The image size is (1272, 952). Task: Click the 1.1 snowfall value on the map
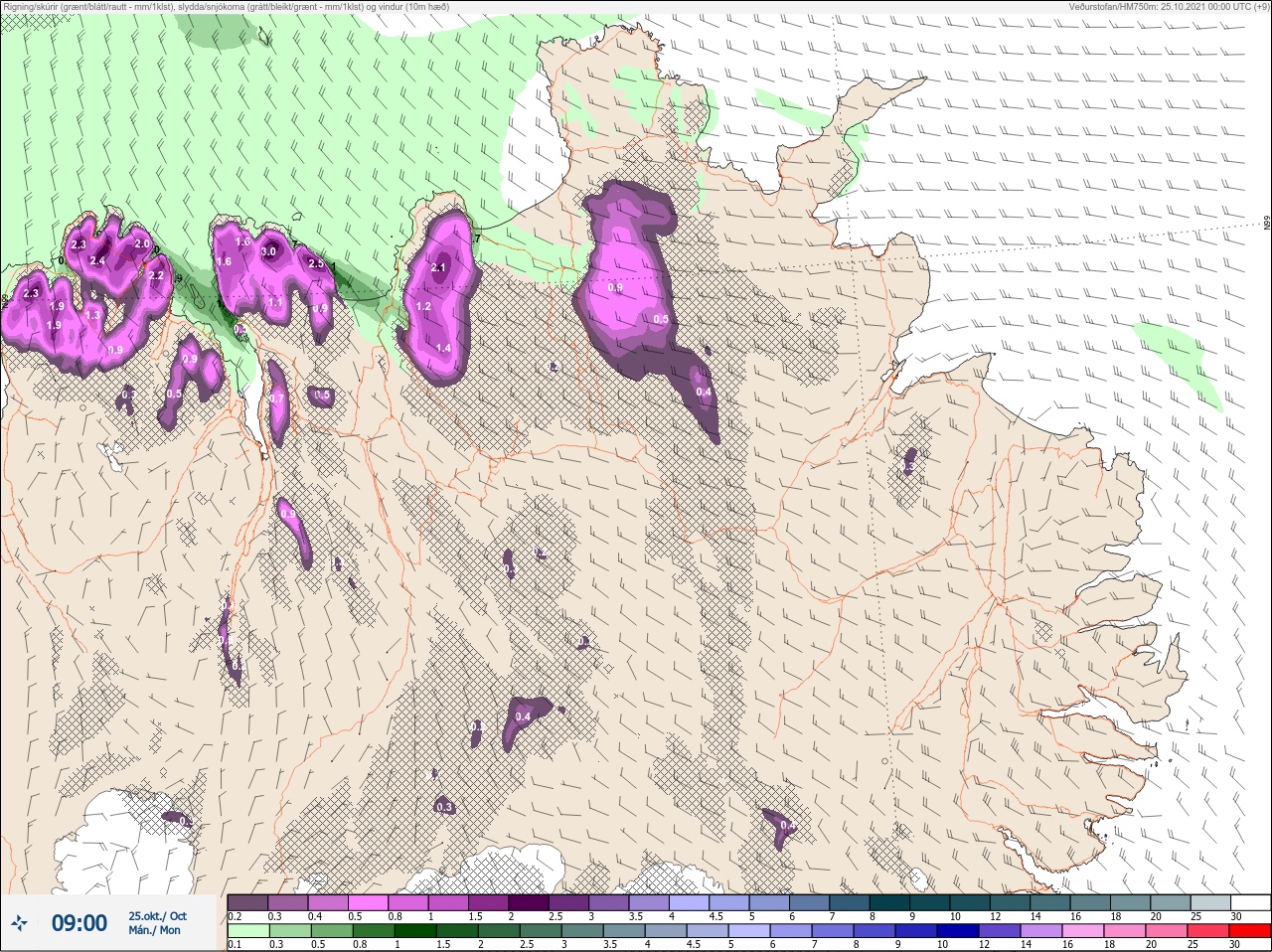[275, 302]
